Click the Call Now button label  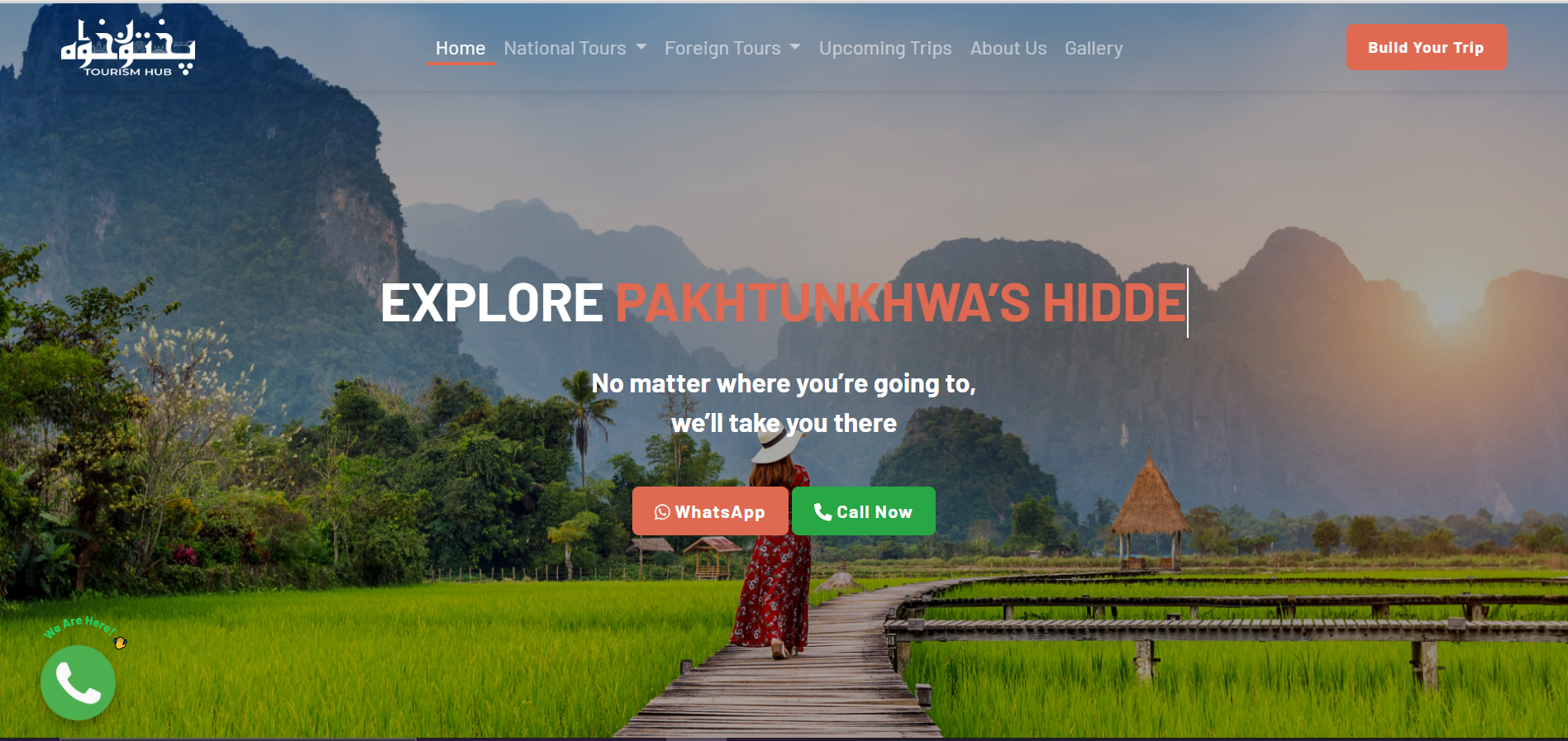pyautogui.click(x=875, y=512)
